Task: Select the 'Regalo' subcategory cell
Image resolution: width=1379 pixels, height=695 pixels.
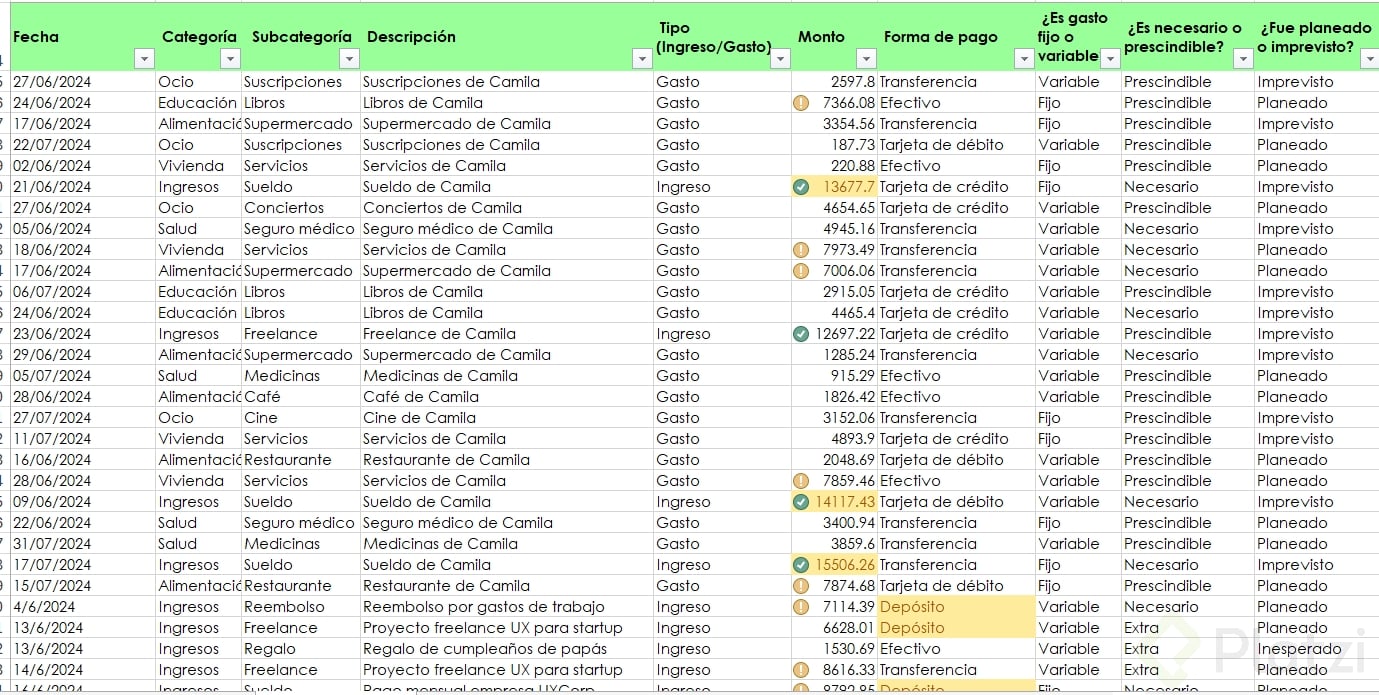Action: pyautogui.click(x=300, y=649)
